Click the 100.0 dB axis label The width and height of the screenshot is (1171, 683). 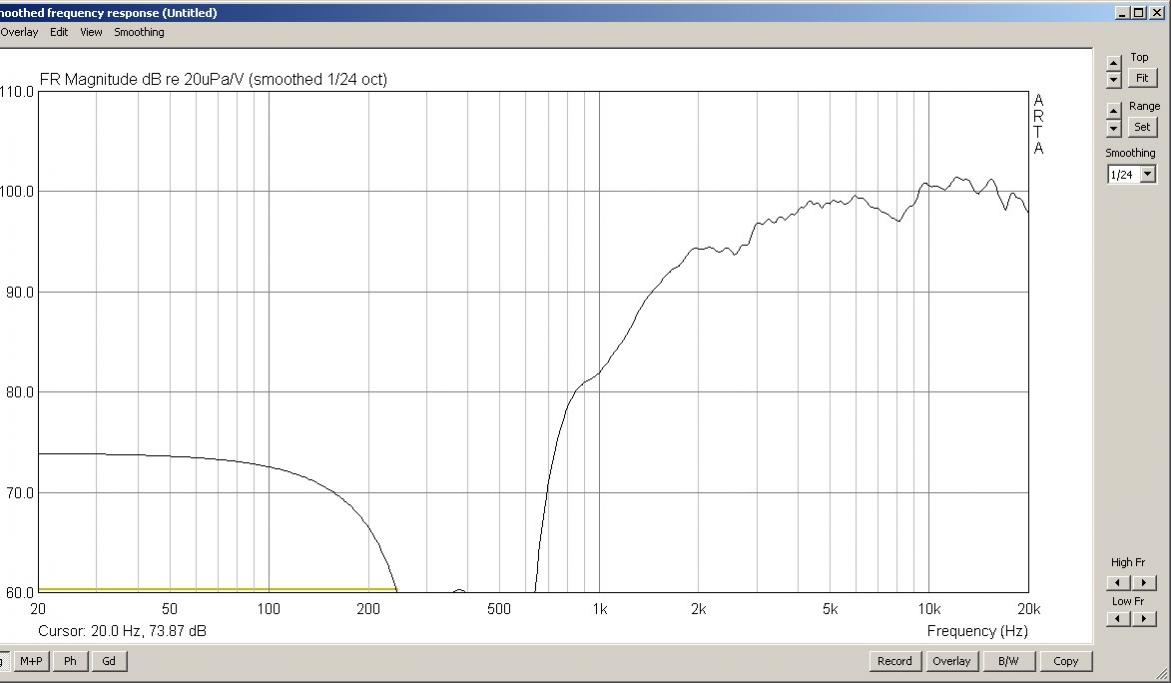(17, 192)
